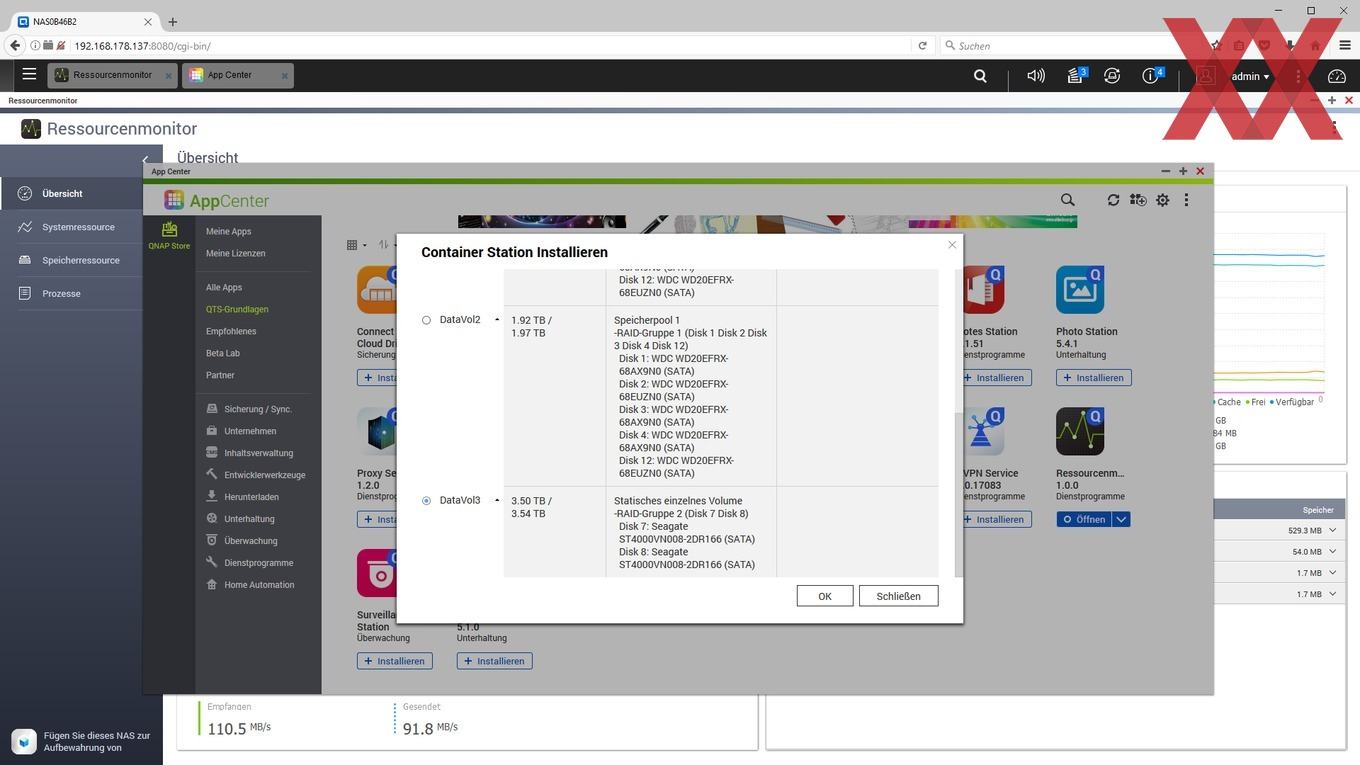Screen dimensions: 1360x765
Task: Open background tasks icon with badge 3
Action: pyautogui.click(x=1076, y=75)
